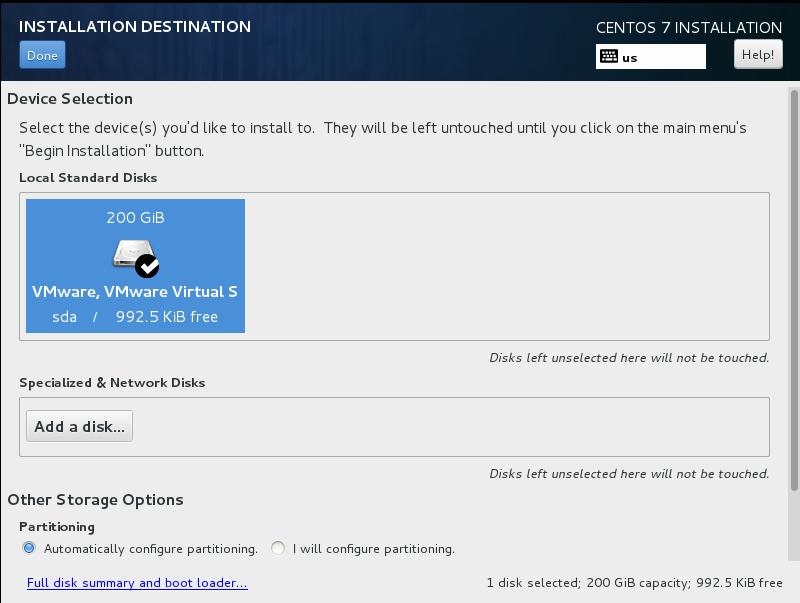800x603 pixels.
Task: Enable "Automatically configure partitioning"
Action: [x=31, y=547]
